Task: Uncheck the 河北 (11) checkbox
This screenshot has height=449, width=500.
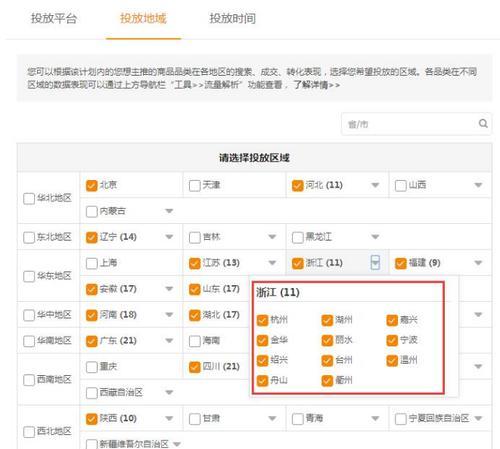Action: tap(297, 185)
